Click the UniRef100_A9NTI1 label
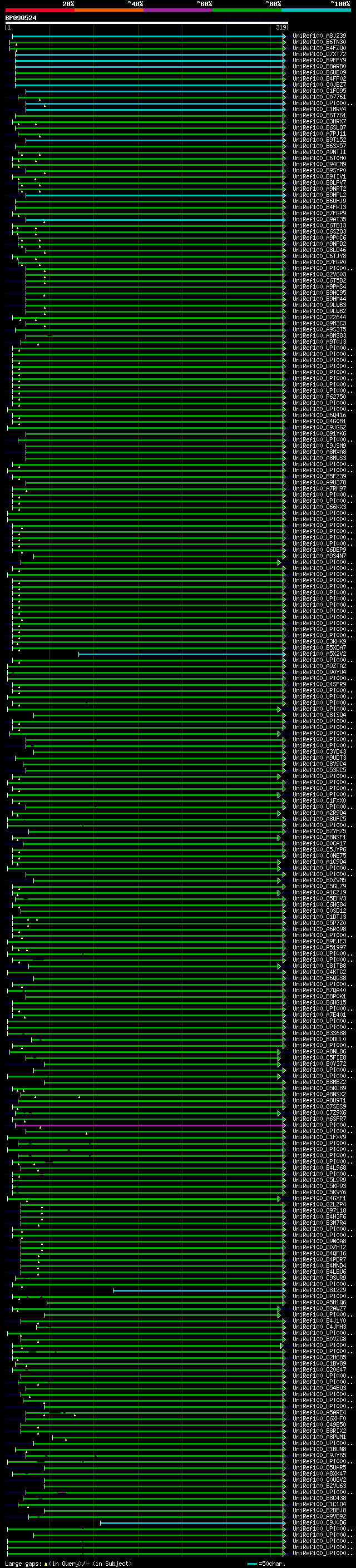 coord(319,152)
